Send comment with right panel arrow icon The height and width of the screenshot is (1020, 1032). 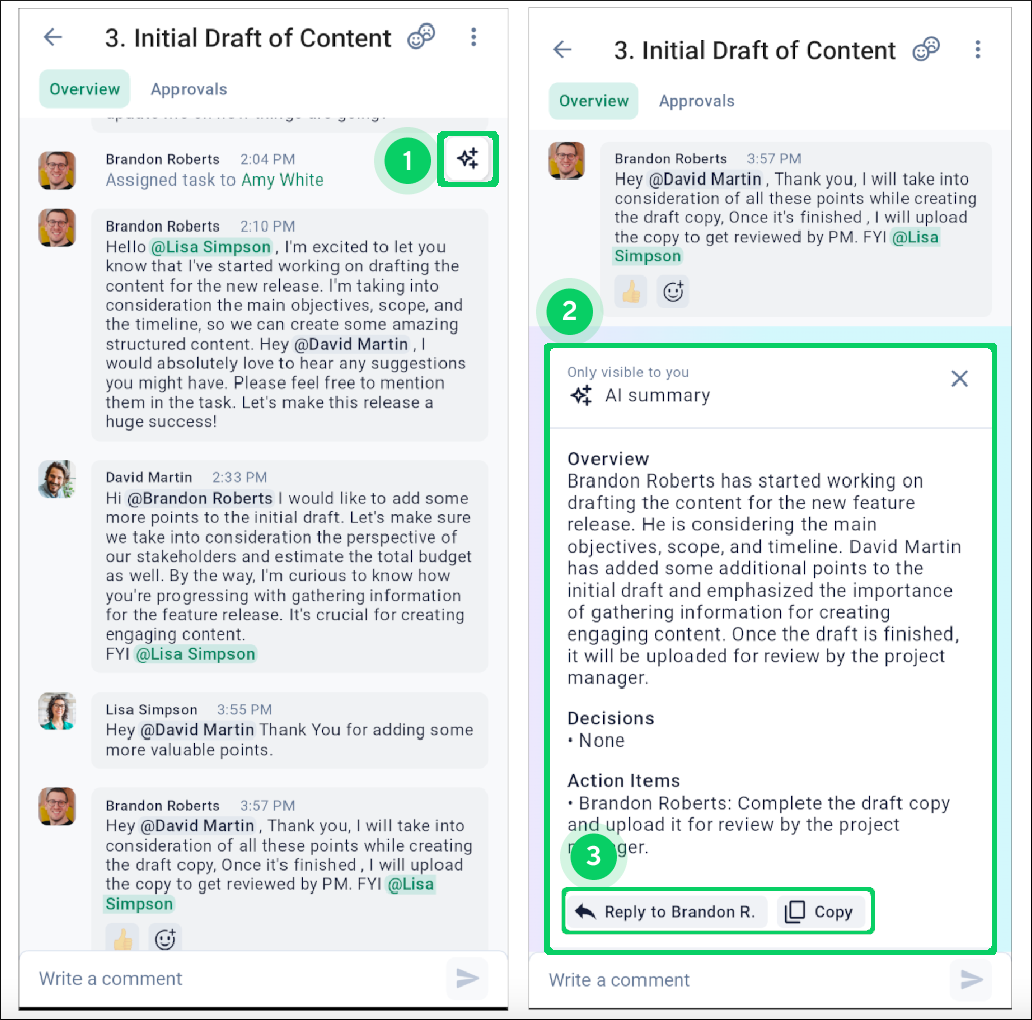(971, 979)
